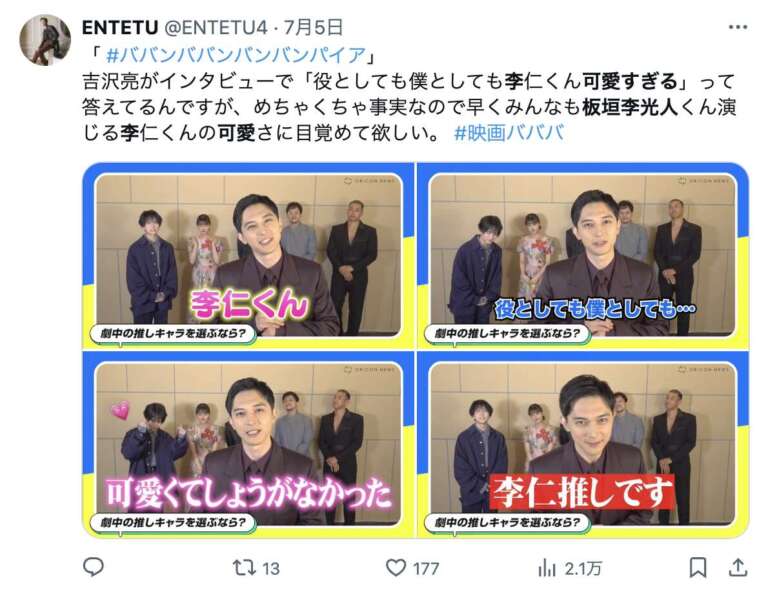The width and height of the screenshot is (768, 594).
Task: Open the ENTETU display name
Action: [x=120, y=27]
